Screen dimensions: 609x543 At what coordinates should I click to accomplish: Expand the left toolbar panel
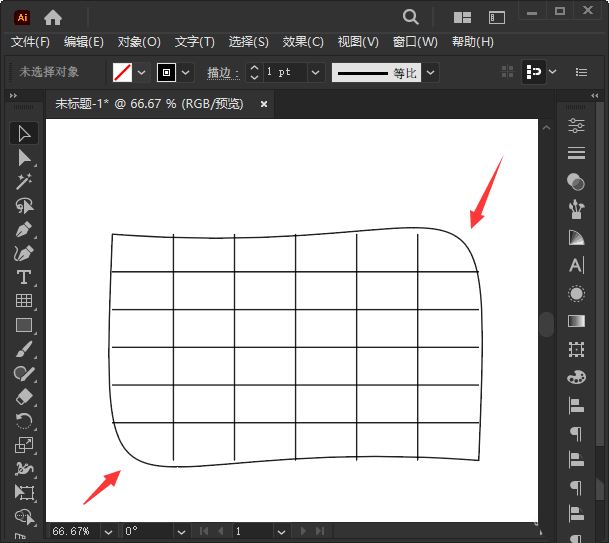[14, 95]
